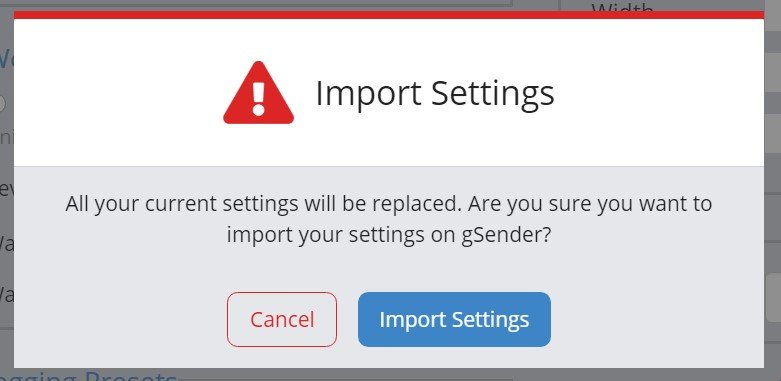
Task: Click the gray dialog body below the buttons
Action: click(389, 358)
